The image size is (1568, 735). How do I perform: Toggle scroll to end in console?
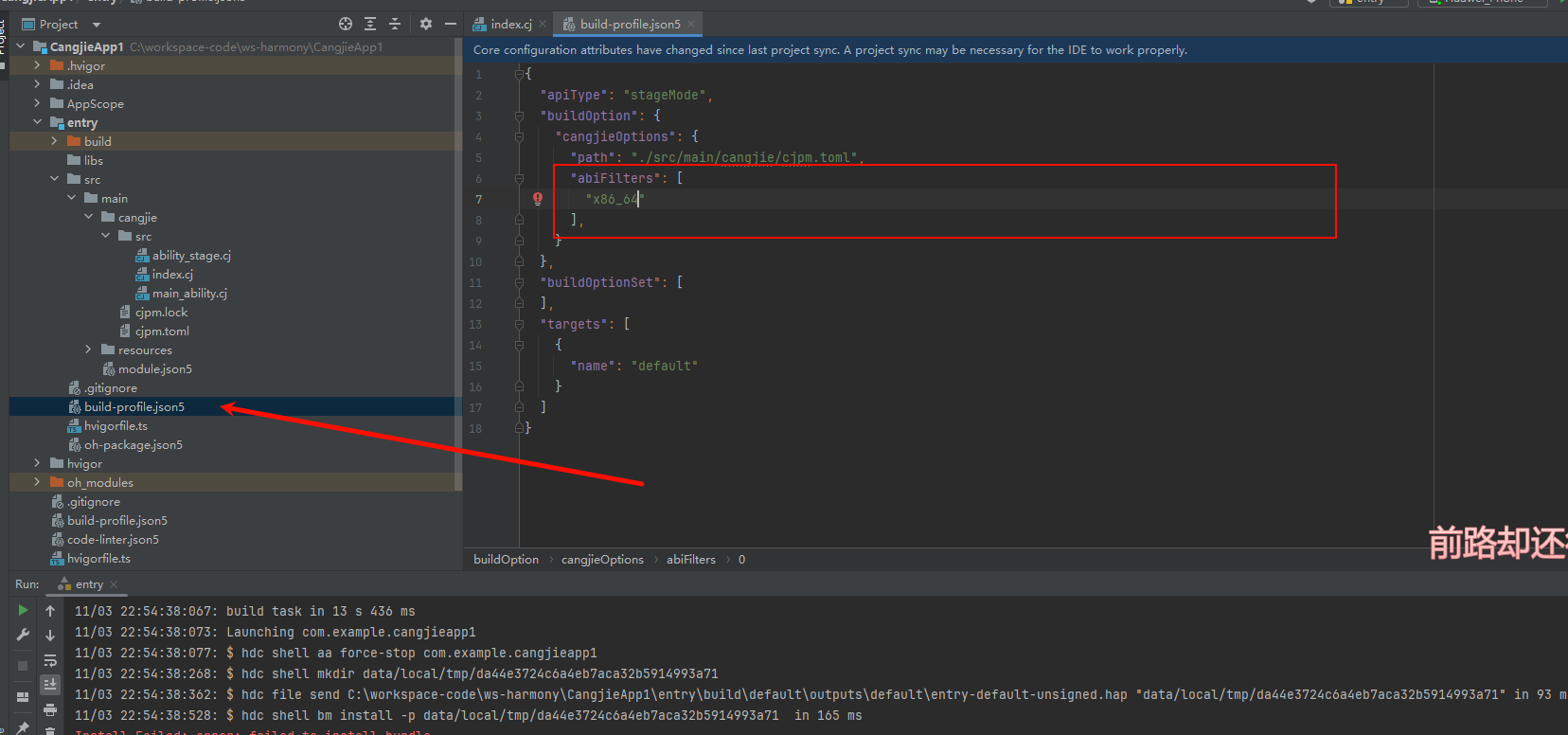(x=50, y=684)
